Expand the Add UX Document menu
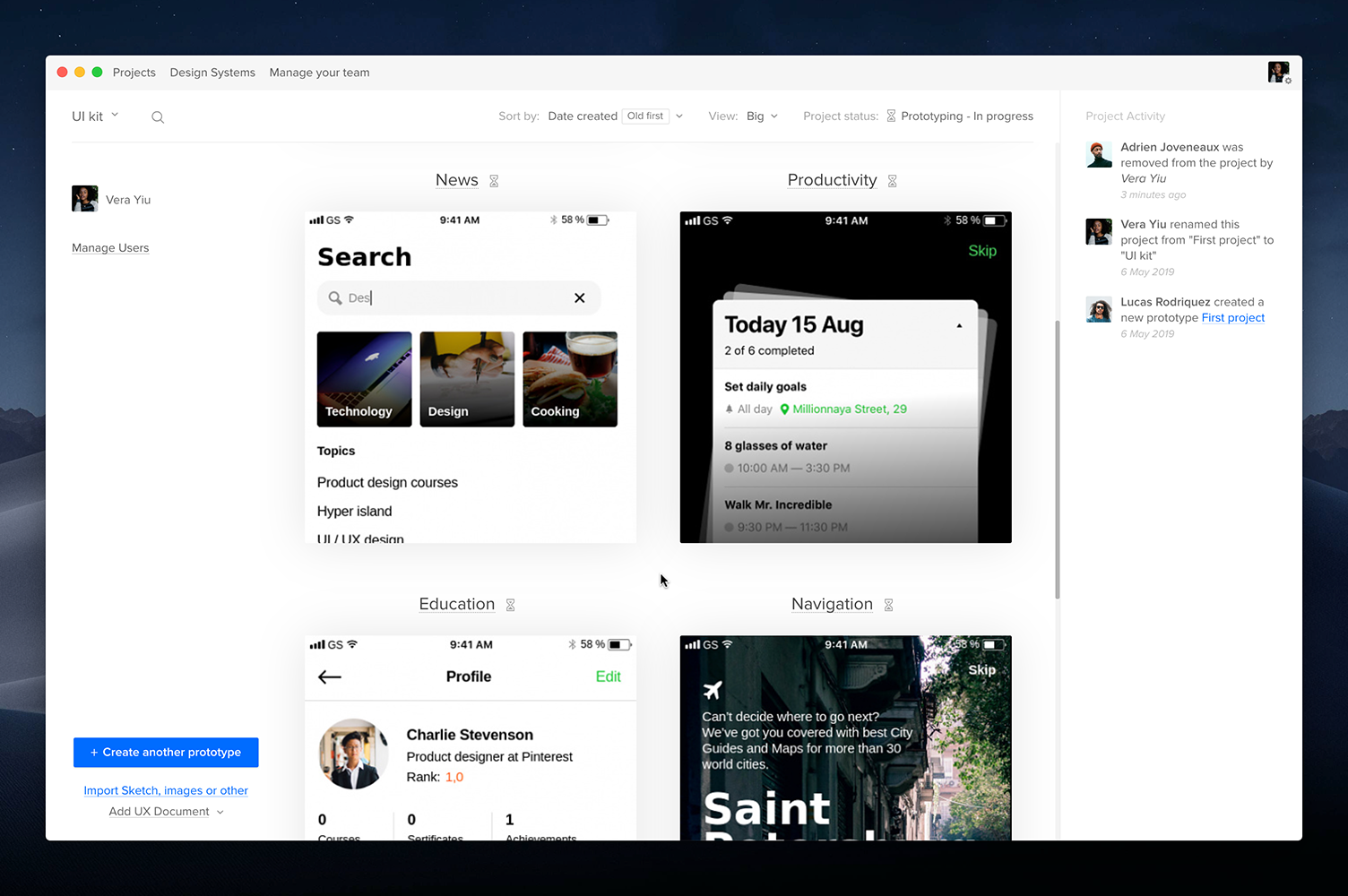The width and height of the screenshot is (1348, 896). click(x=166, y=812)
